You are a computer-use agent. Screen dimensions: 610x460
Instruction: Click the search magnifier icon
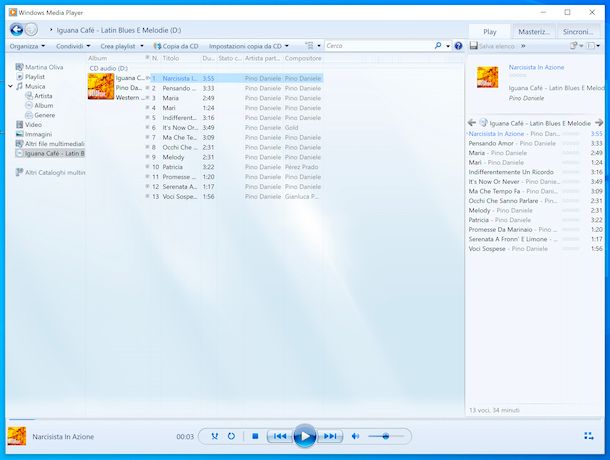point(438,46)
